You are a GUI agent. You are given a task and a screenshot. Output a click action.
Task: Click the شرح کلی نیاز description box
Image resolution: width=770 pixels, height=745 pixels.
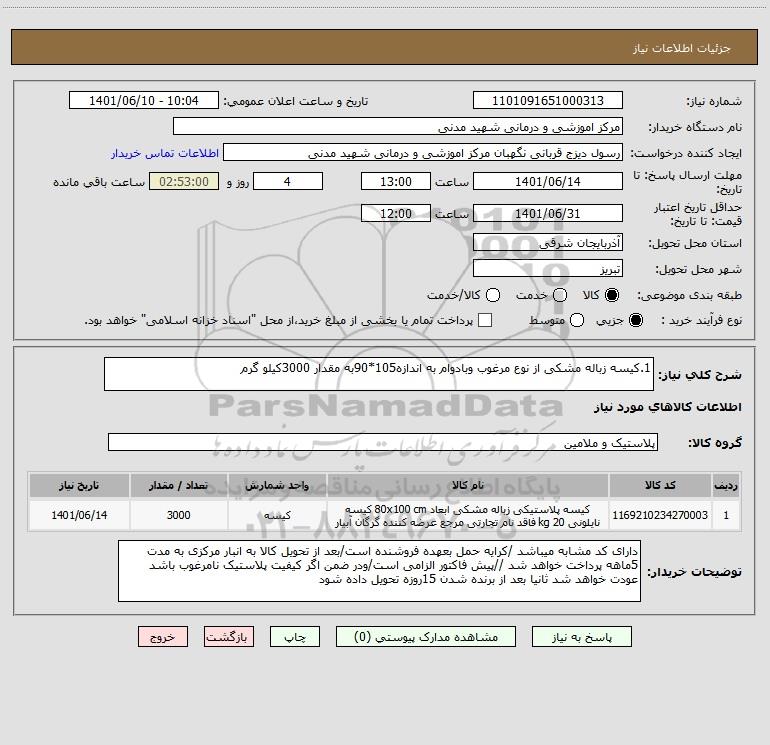(379, 374)
